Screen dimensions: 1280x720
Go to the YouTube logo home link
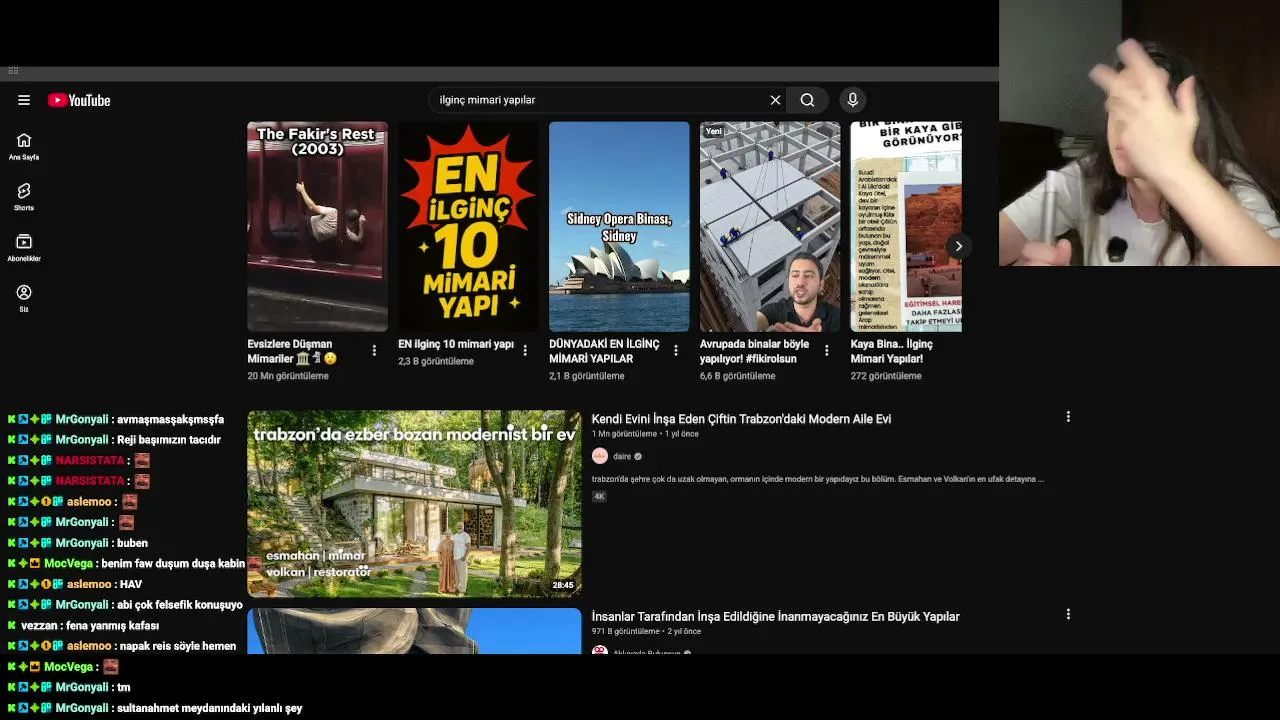[79, 100]
